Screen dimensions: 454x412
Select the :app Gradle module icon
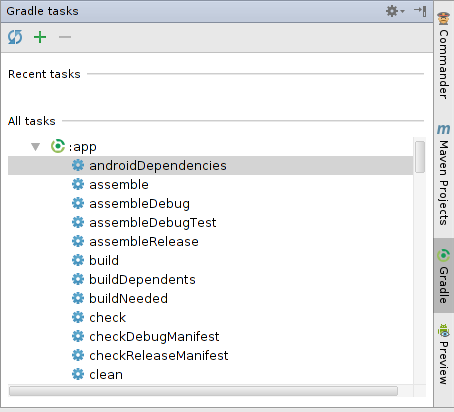click(x=58, y=146)
